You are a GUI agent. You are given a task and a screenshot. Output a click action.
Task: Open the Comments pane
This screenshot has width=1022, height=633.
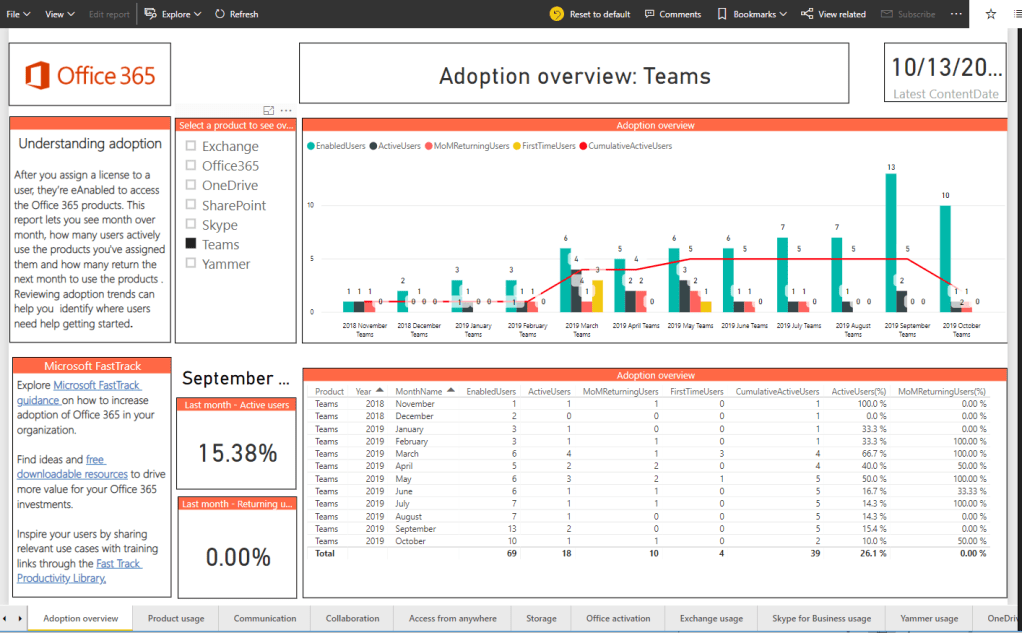point(650,14)
